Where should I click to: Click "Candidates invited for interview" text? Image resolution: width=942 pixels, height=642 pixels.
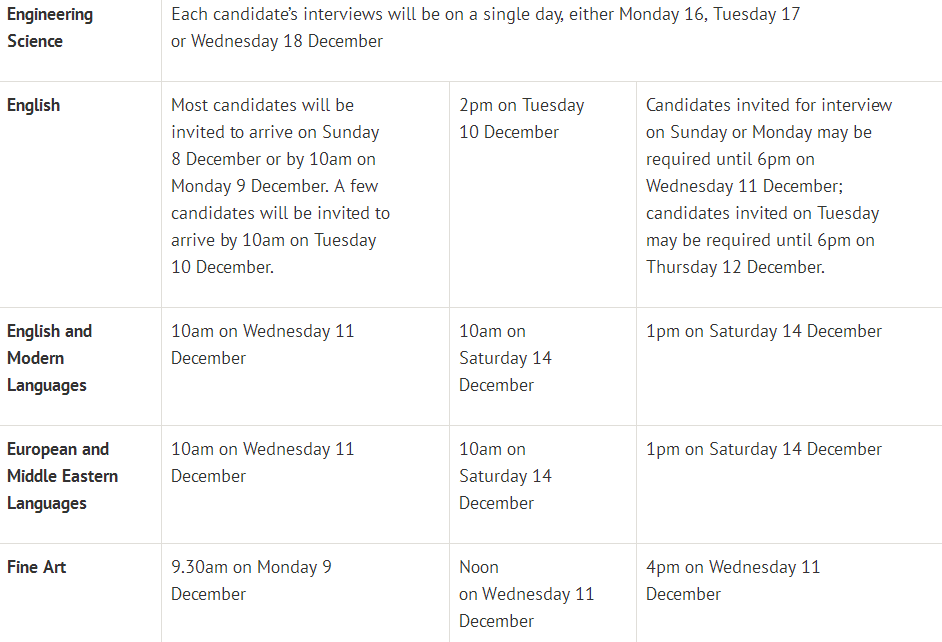pyautogui.click(x=768, y=105)
